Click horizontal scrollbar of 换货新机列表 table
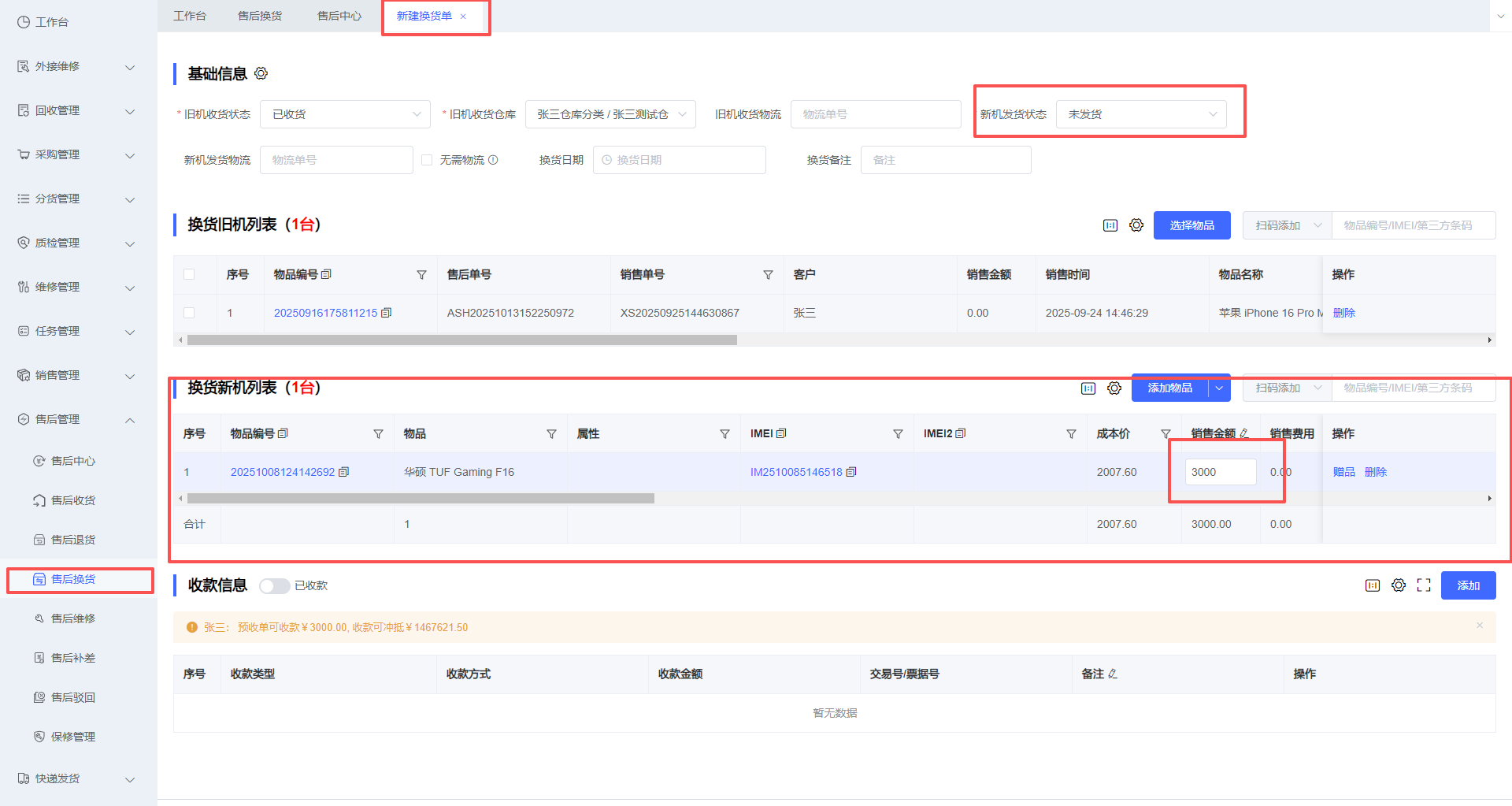 (x=421, y=499)
